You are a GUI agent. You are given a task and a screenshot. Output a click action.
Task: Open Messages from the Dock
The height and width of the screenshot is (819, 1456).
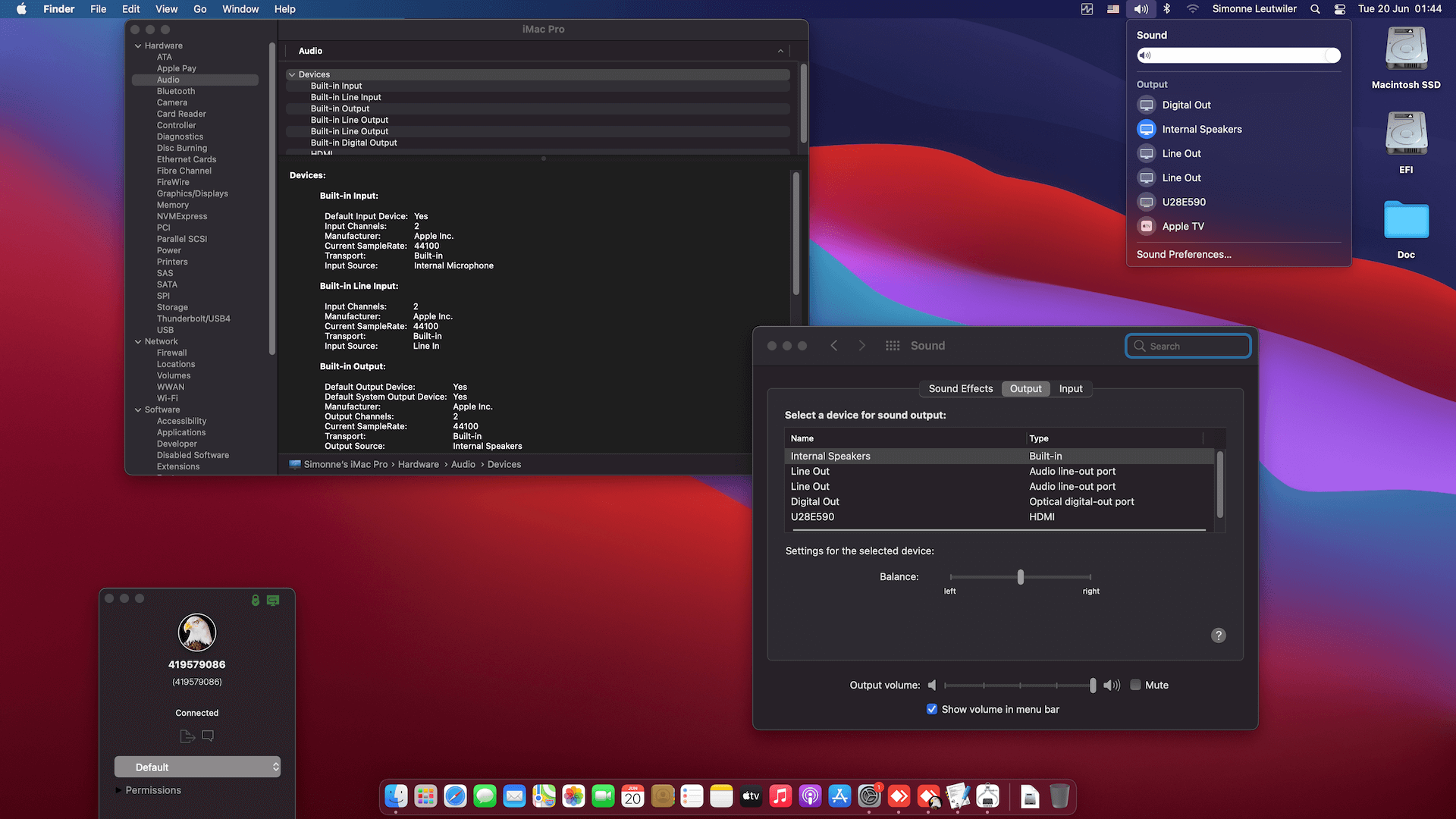(485, 796)
